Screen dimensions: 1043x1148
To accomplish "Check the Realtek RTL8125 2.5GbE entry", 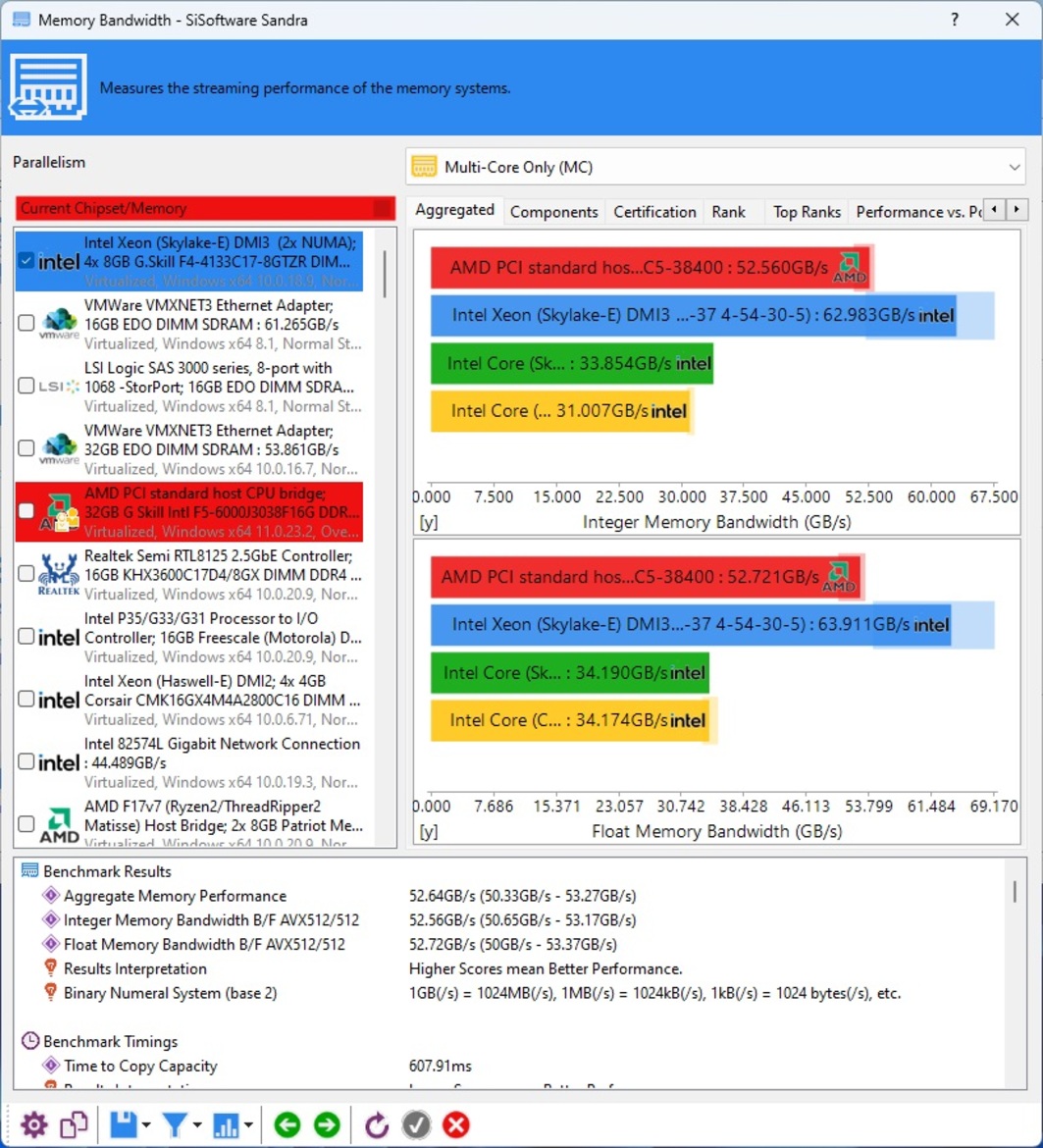I will click(x=26, y=573).
